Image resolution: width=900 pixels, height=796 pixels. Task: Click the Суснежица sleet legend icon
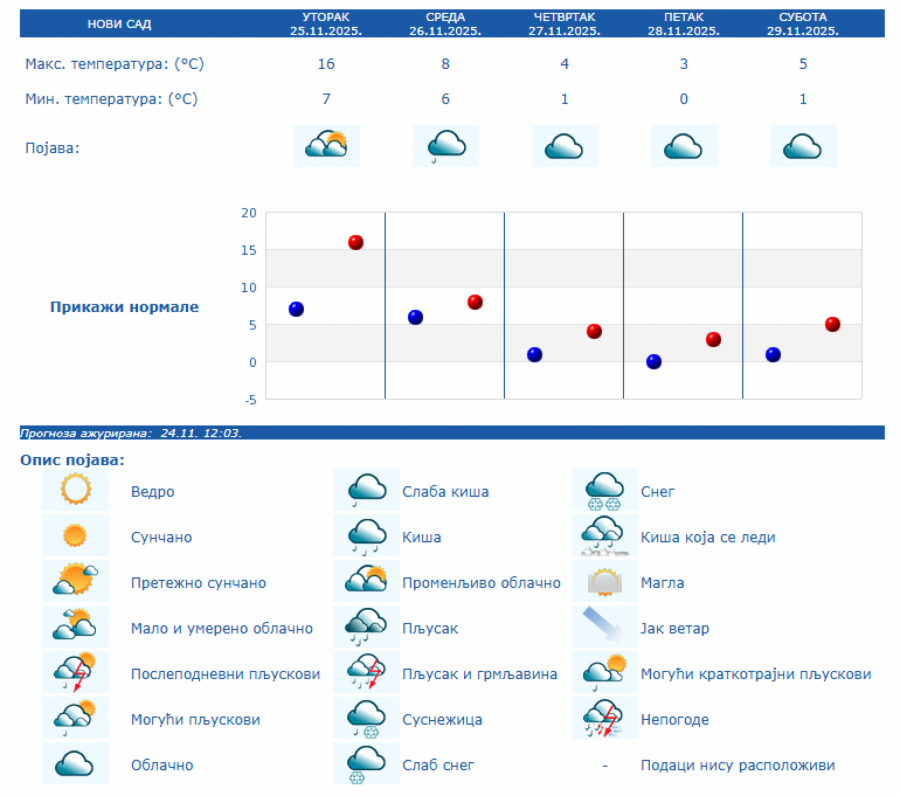366,718
